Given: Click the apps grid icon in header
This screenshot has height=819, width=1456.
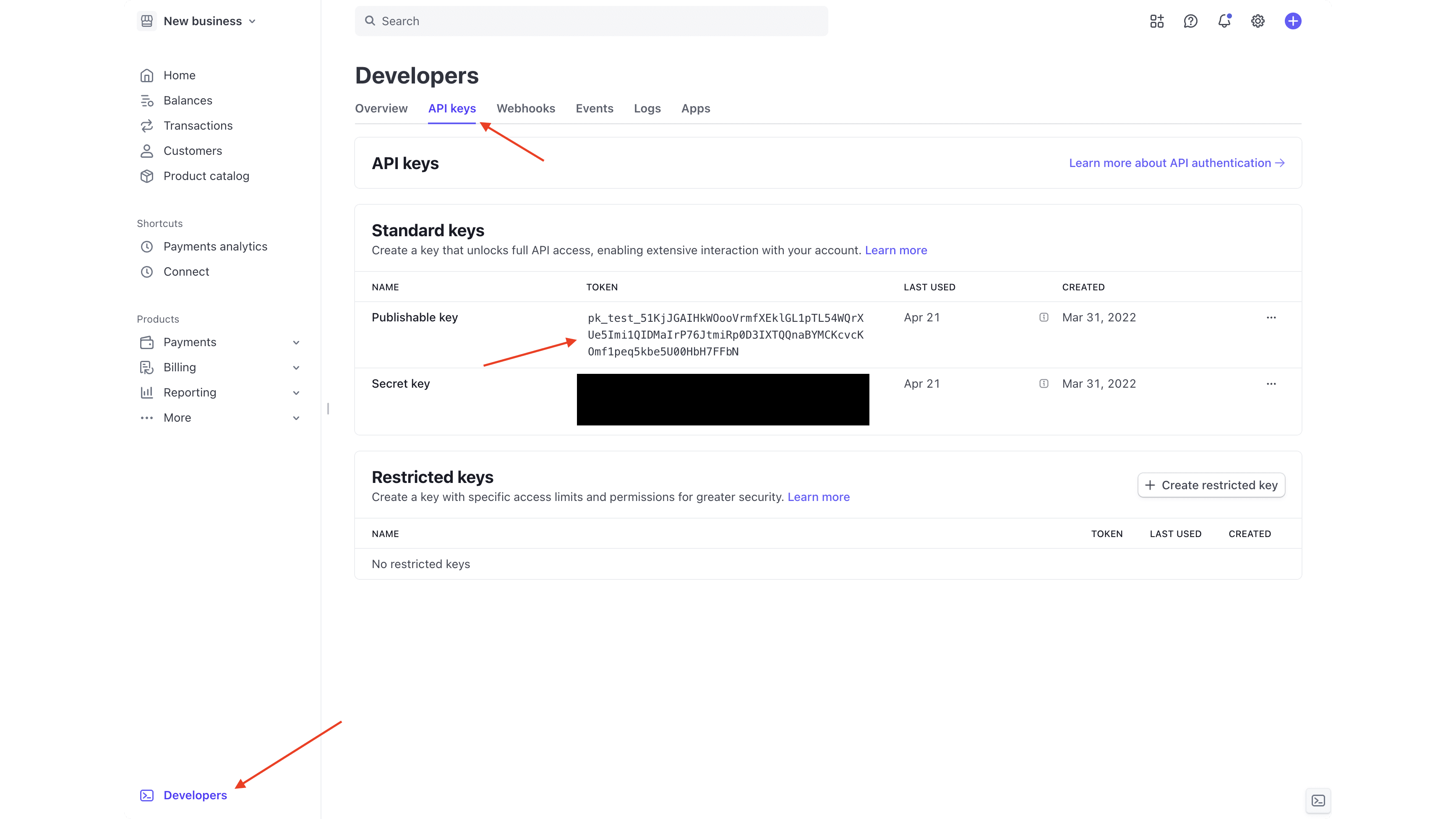Looking at the screenshot, I should 1156,21.
